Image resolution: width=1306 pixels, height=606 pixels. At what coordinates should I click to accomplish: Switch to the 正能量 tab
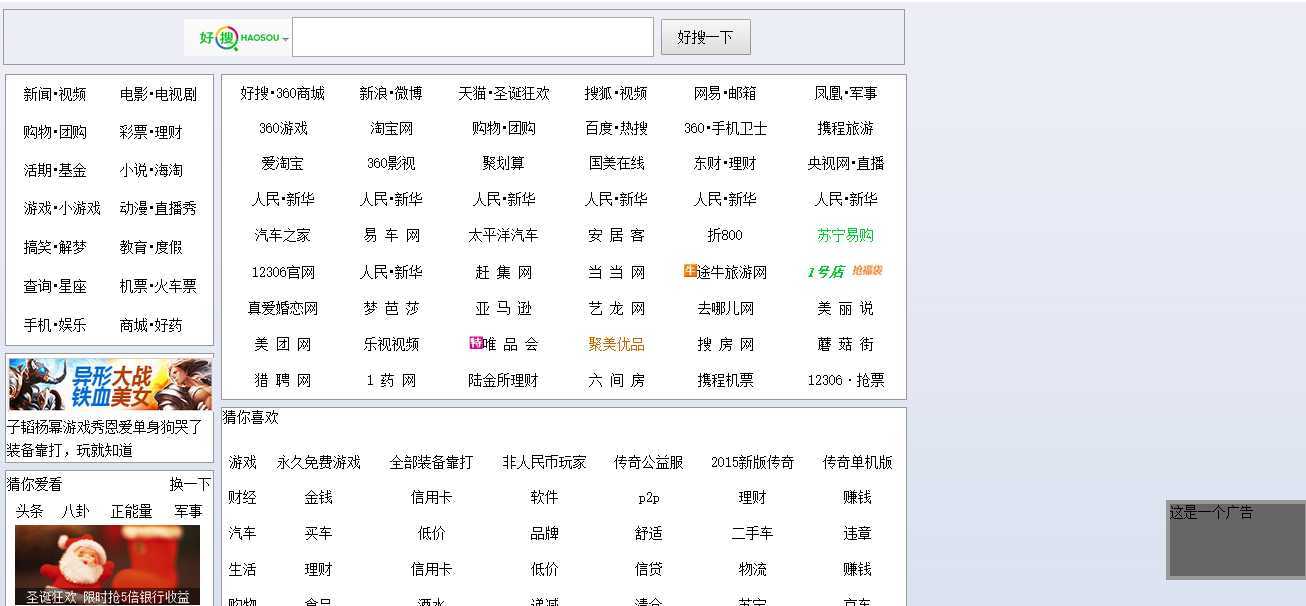click(x=132, y=511)
